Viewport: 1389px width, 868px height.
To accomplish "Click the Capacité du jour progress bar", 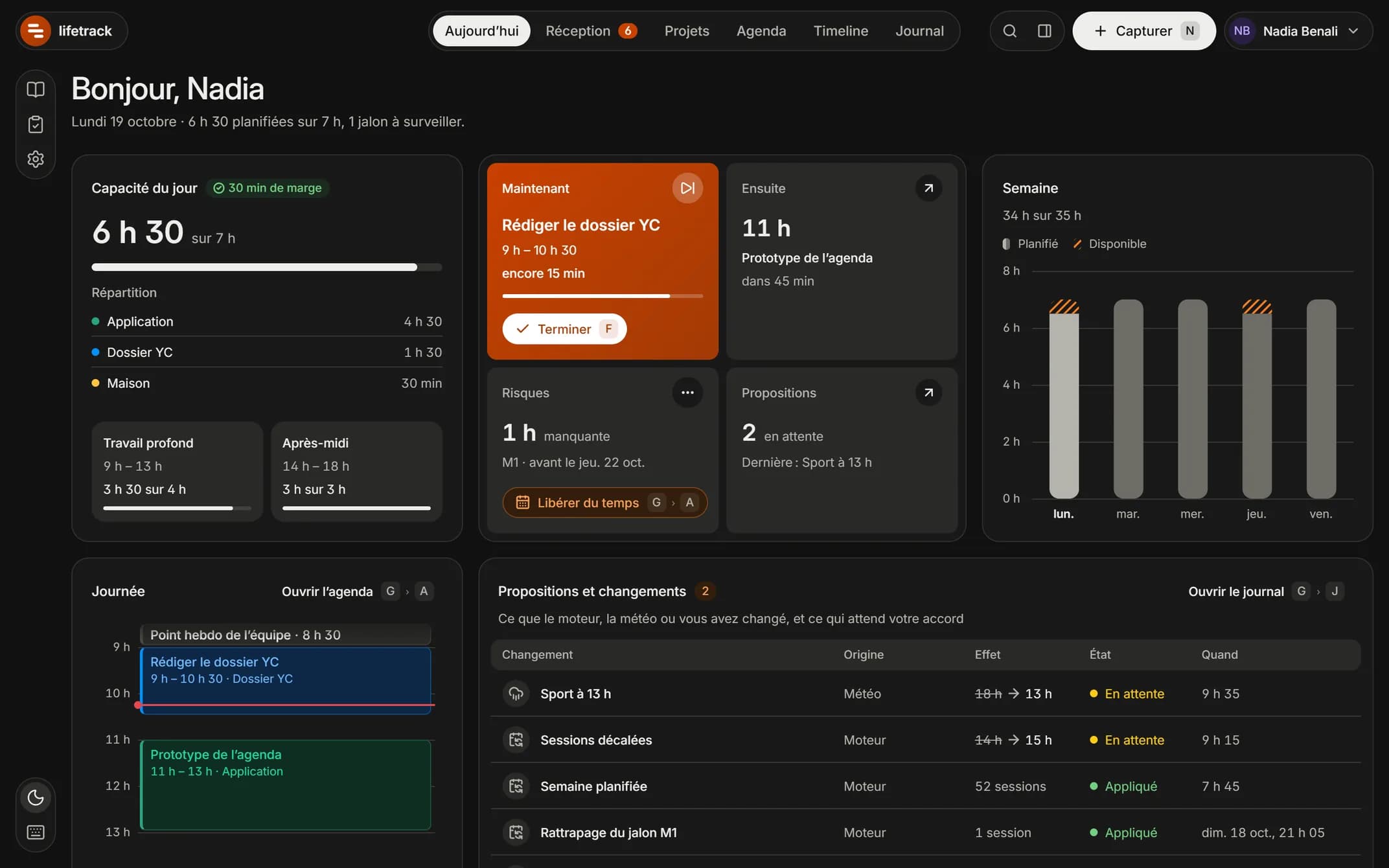I will (x=267, y=267).
